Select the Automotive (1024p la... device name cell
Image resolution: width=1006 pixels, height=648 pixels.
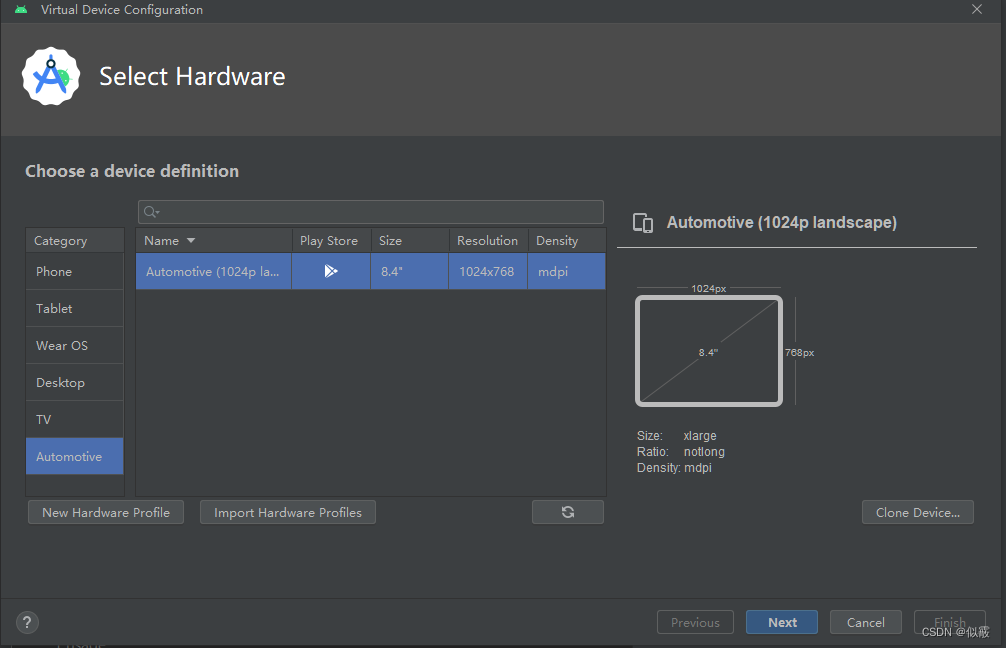(214, 271)
